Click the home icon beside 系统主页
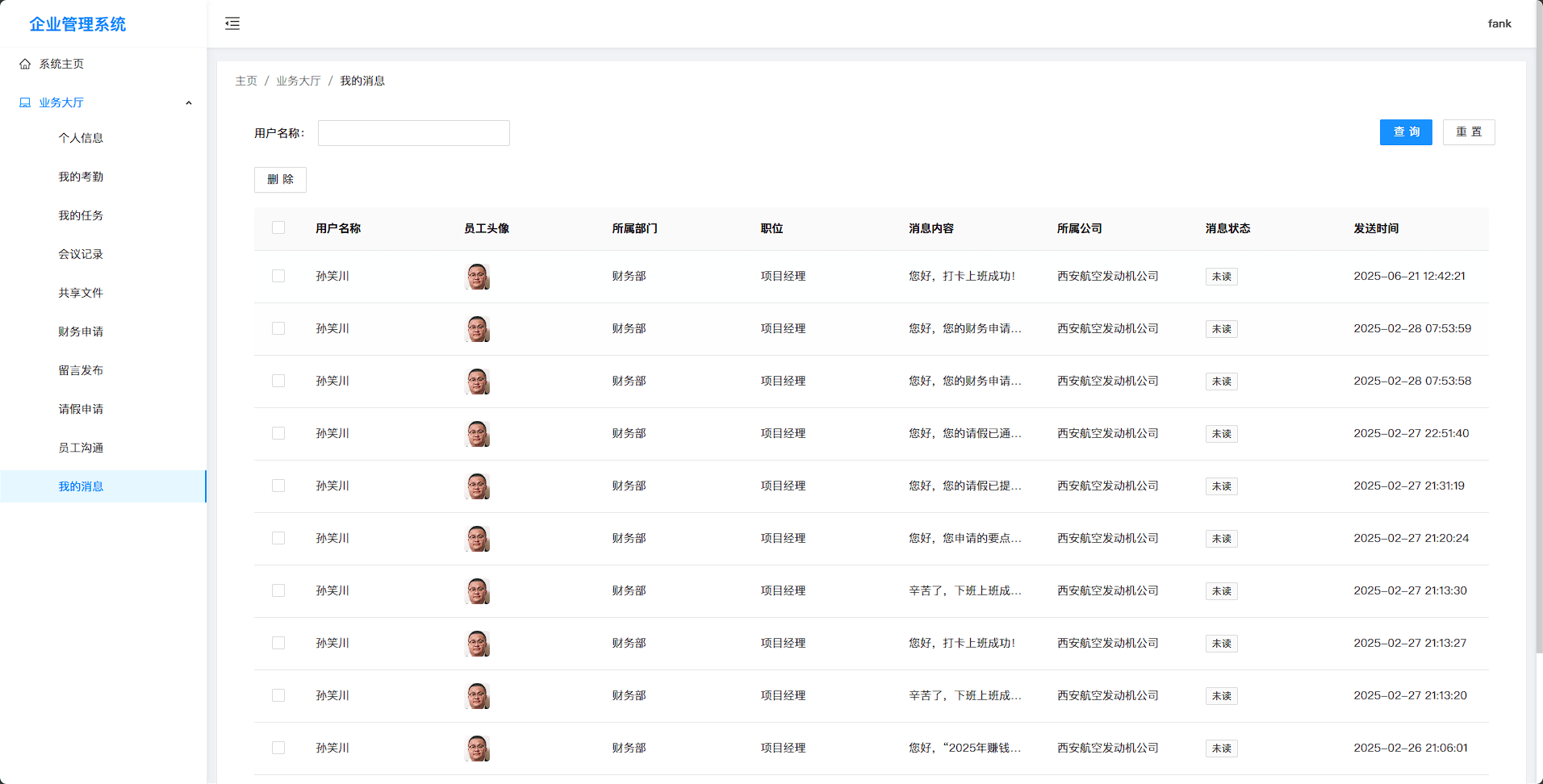Viewport: 1543px width, 784px height. (x=25, y=64)
